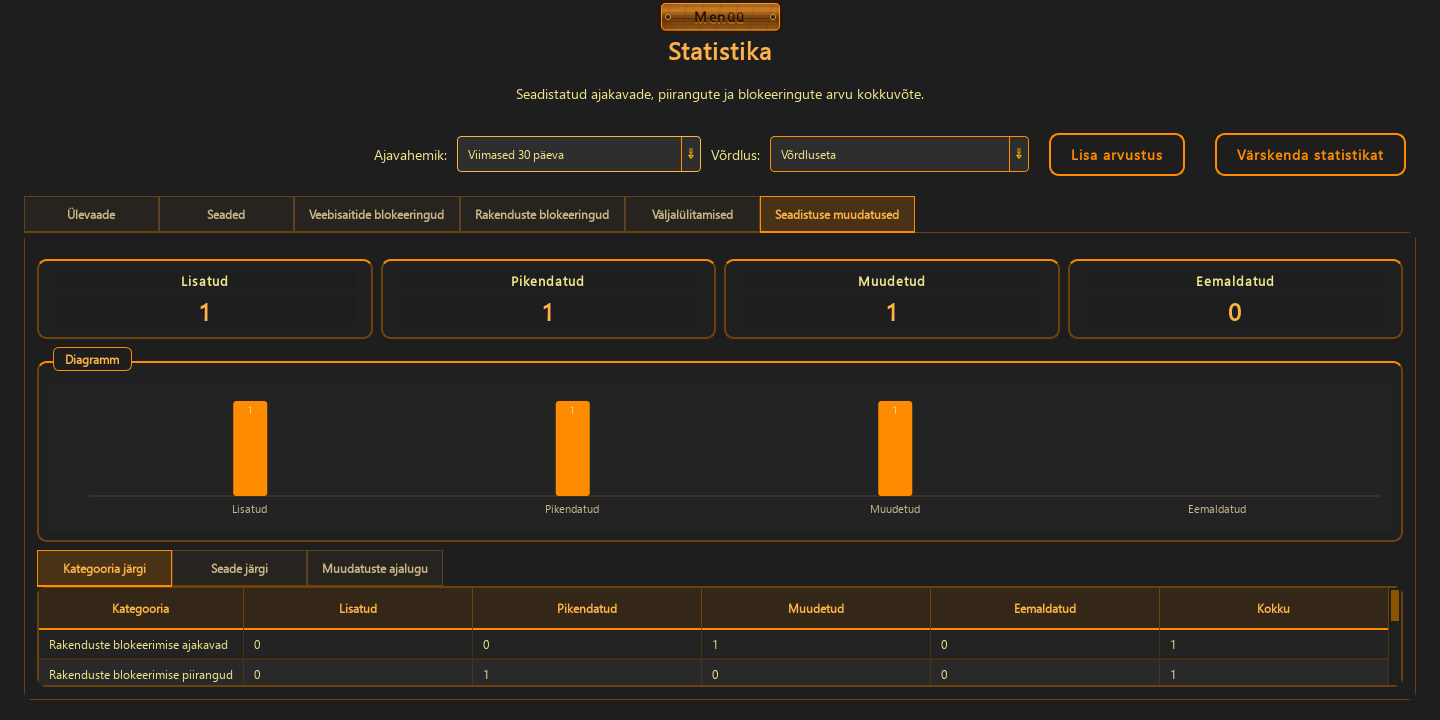Click the Eemaldatud axis label in chart
1440x720 pixels.
click(x=1217, y=509)
